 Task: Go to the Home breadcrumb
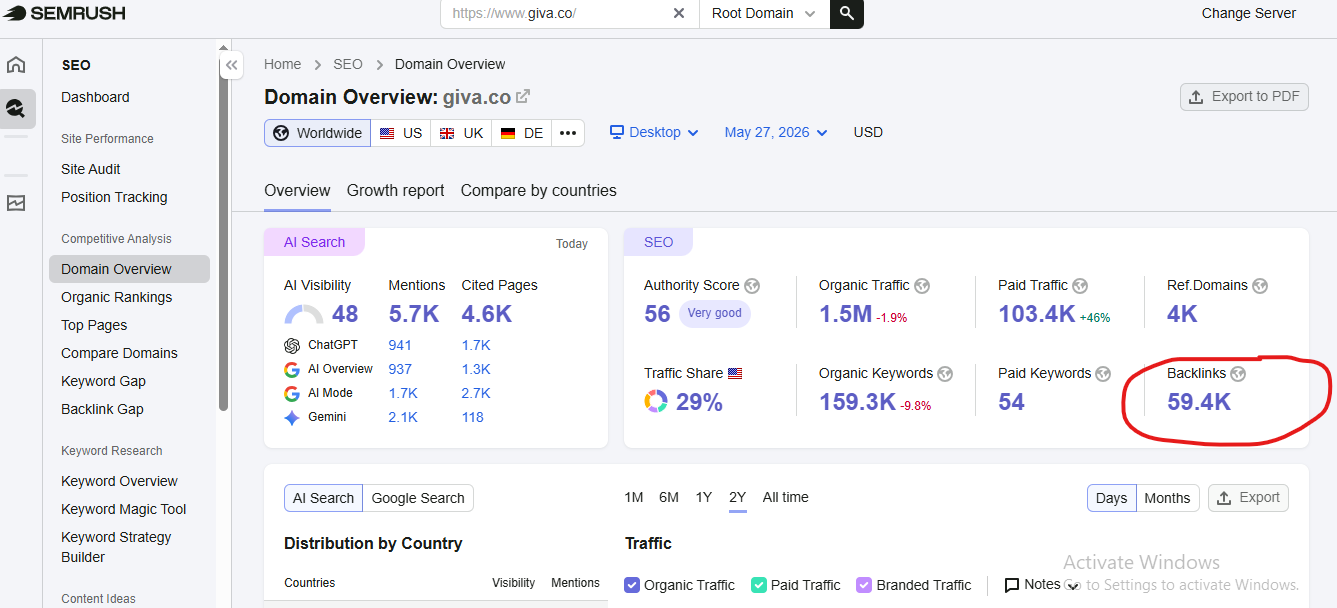(x=282, y=64)
